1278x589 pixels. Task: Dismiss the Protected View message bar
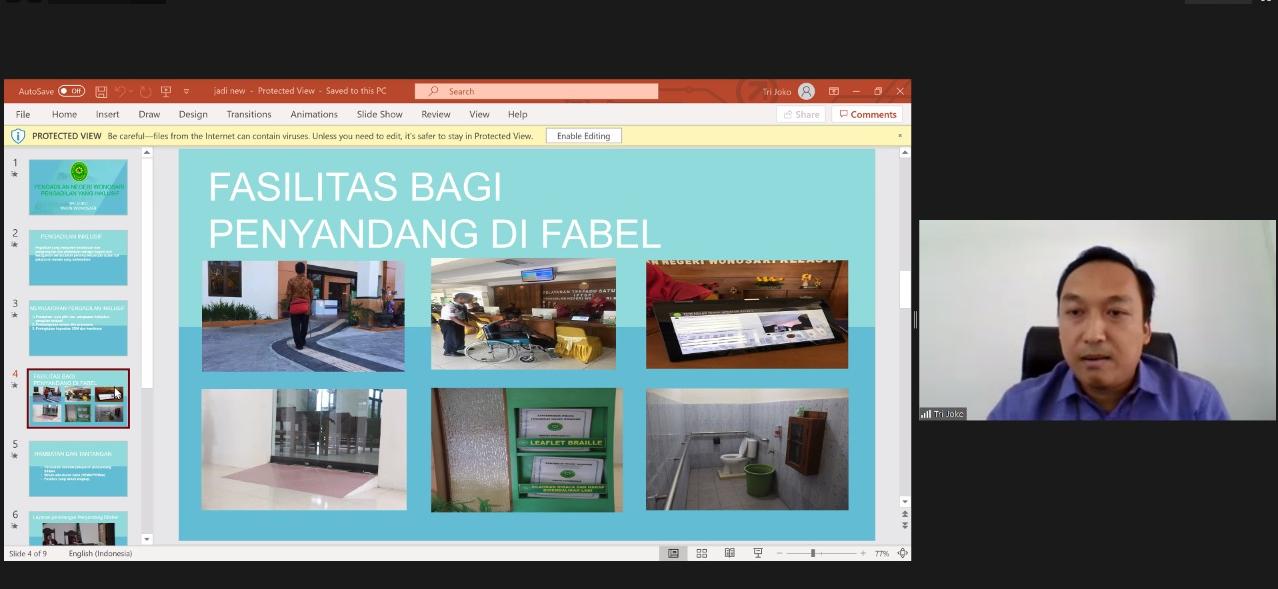tap(899, 135)
